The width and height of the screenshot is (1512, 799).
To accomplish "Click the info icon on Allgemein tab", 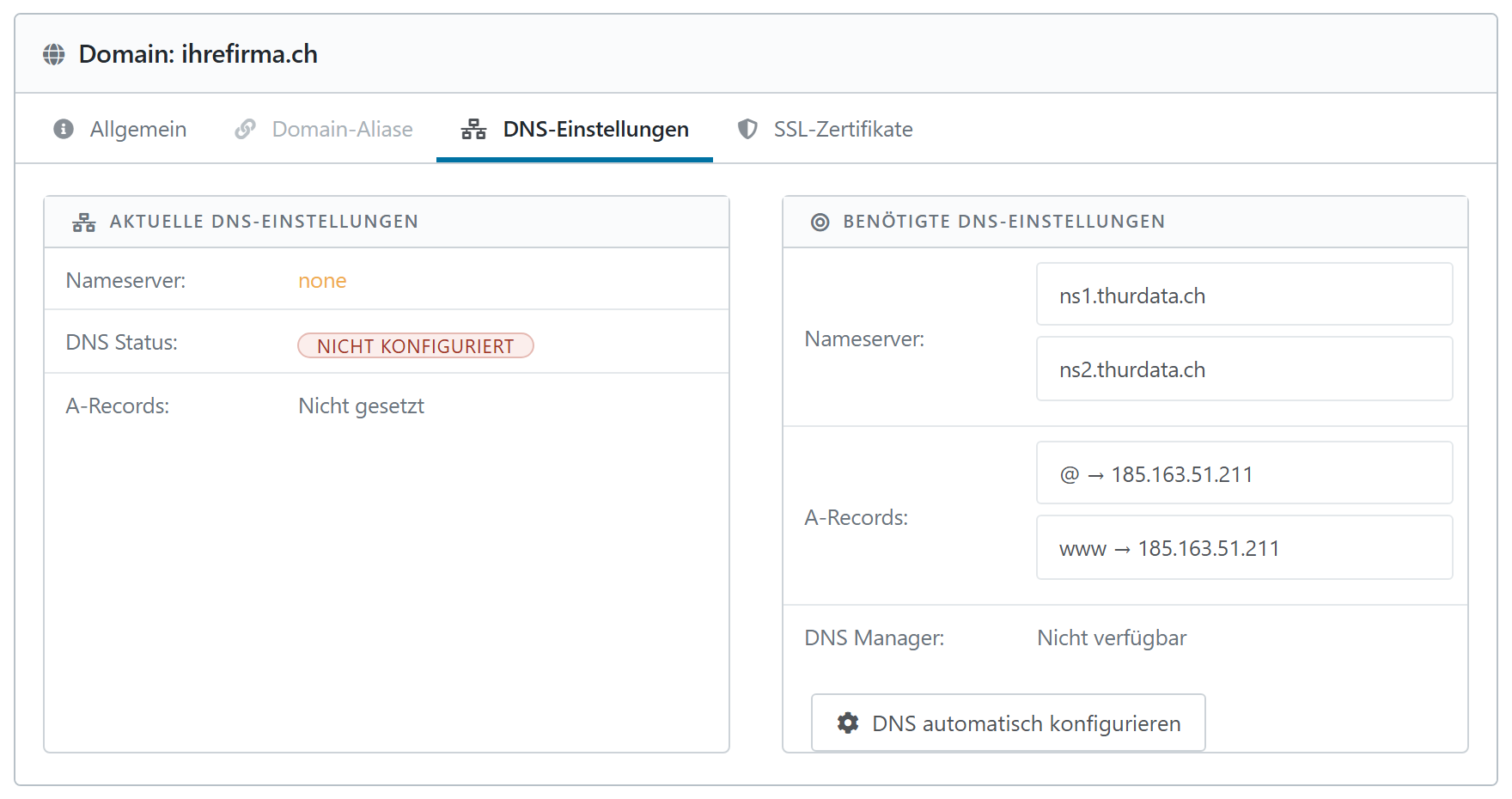I will tap(64, 129).
